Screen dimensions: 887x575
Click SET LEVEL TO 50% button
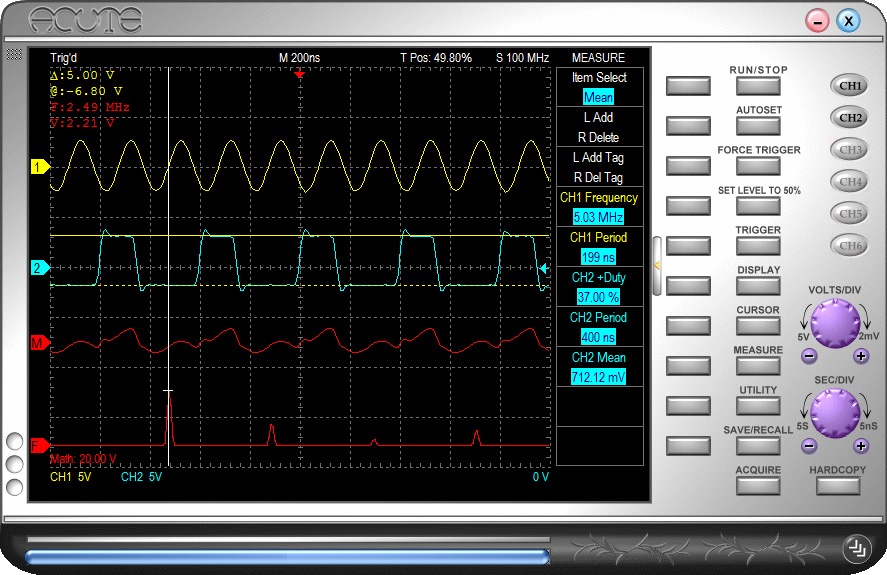click(758, 206)
